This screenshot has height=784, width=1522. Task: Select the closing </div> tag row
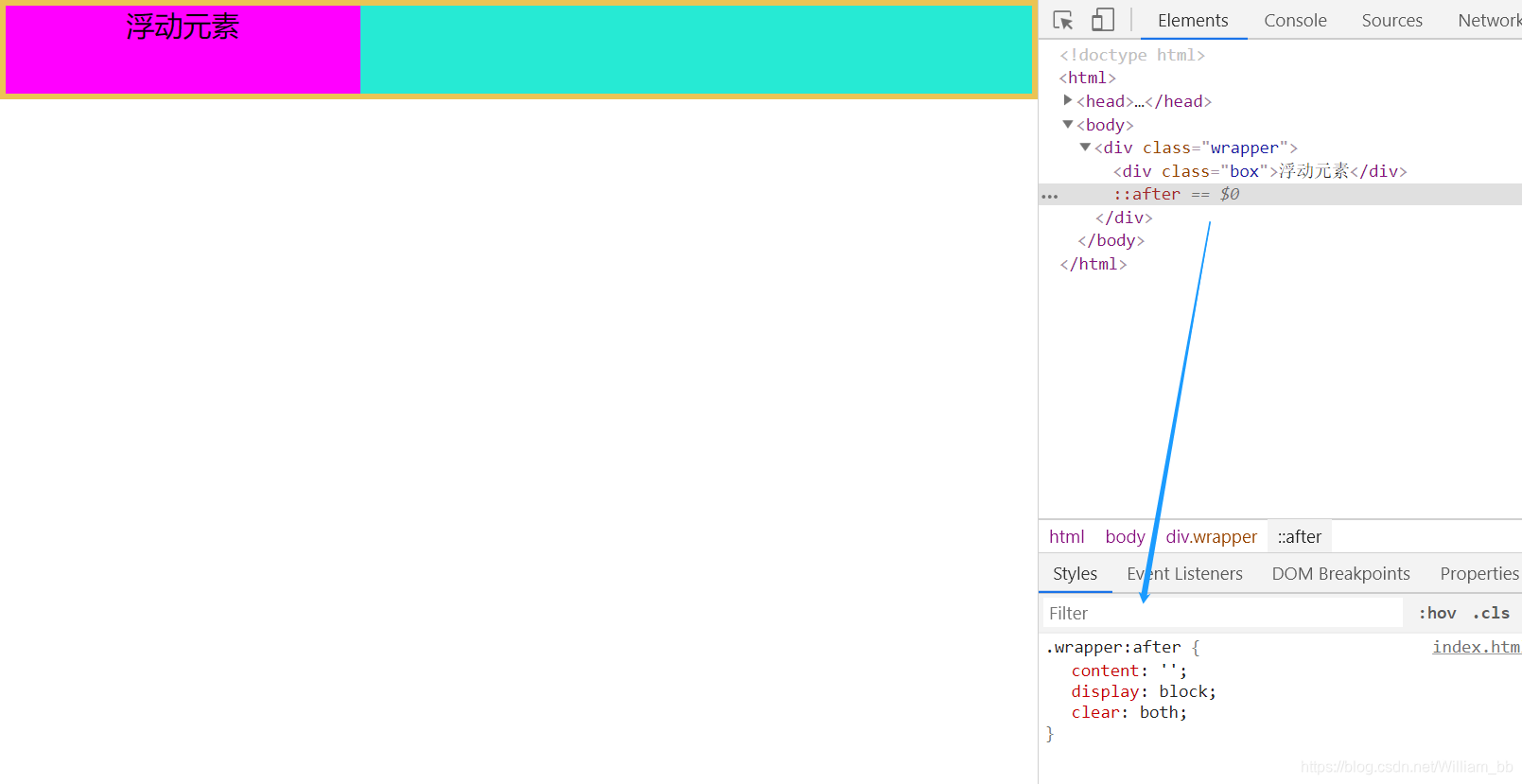(x=1124, y=218)
